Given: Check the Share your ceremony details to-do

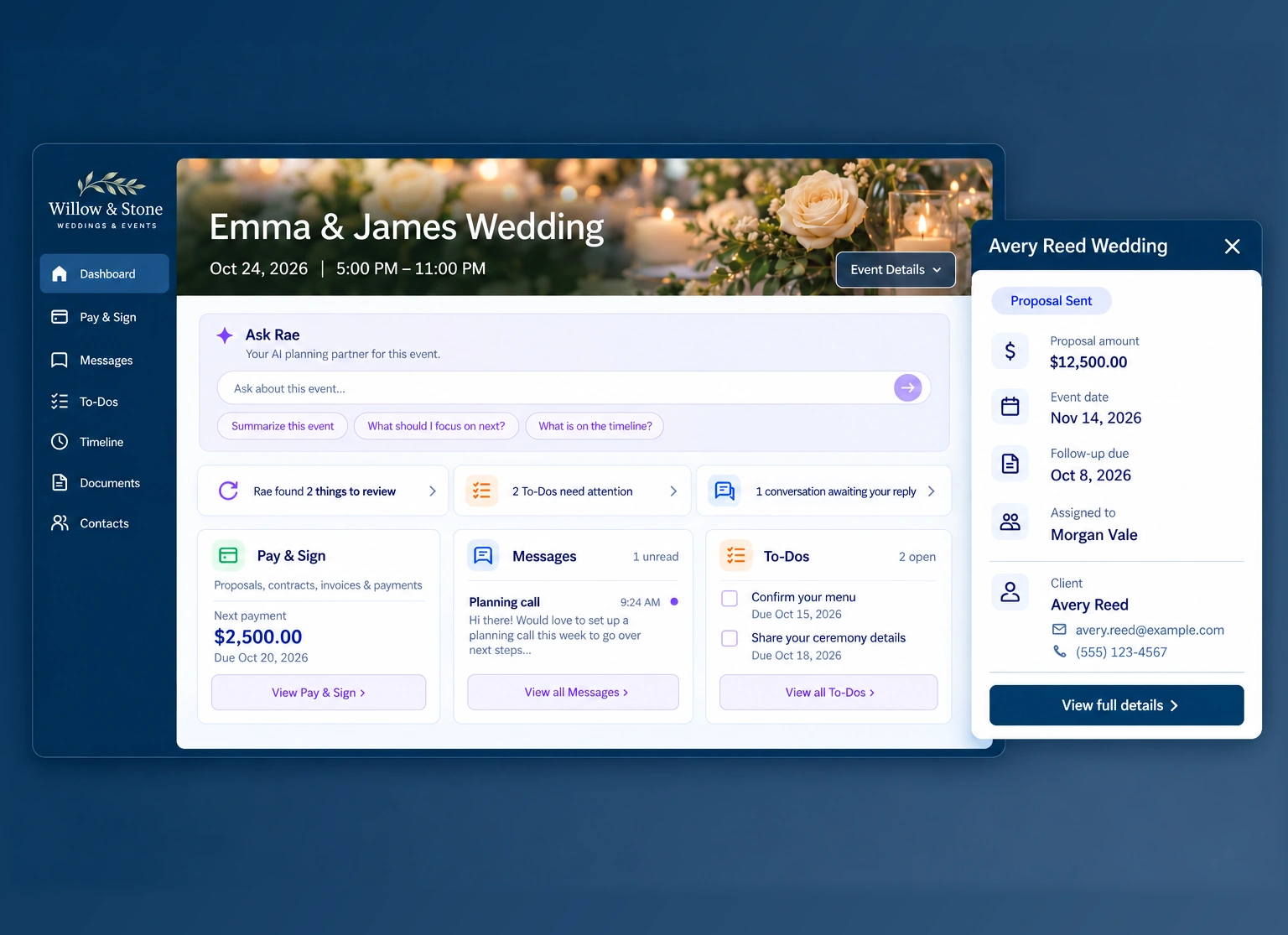Looking at the screenshot, I should (730, 638).
